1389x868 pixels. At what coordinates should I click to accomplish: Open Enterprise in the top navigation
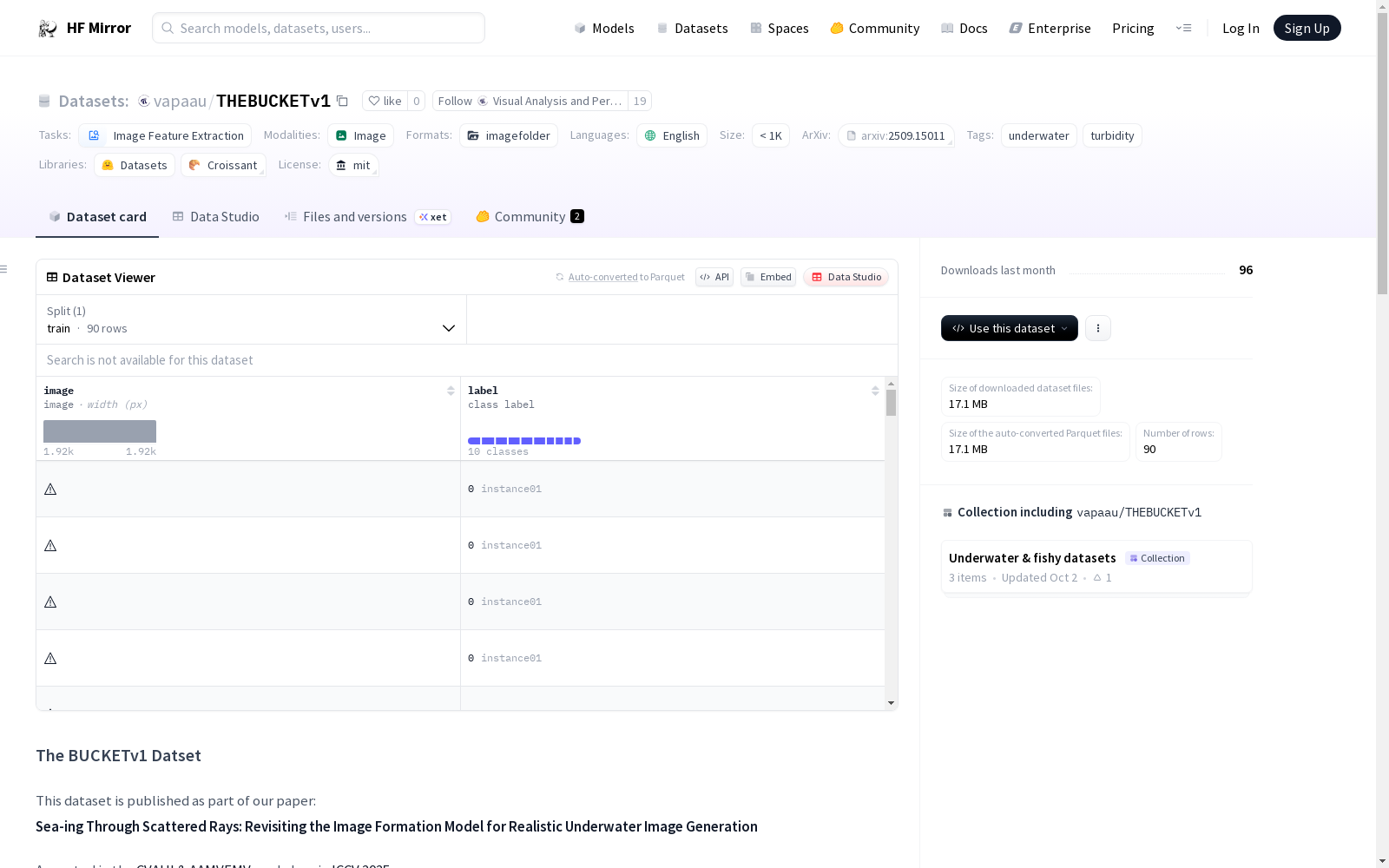click(x=1050, y=29)
